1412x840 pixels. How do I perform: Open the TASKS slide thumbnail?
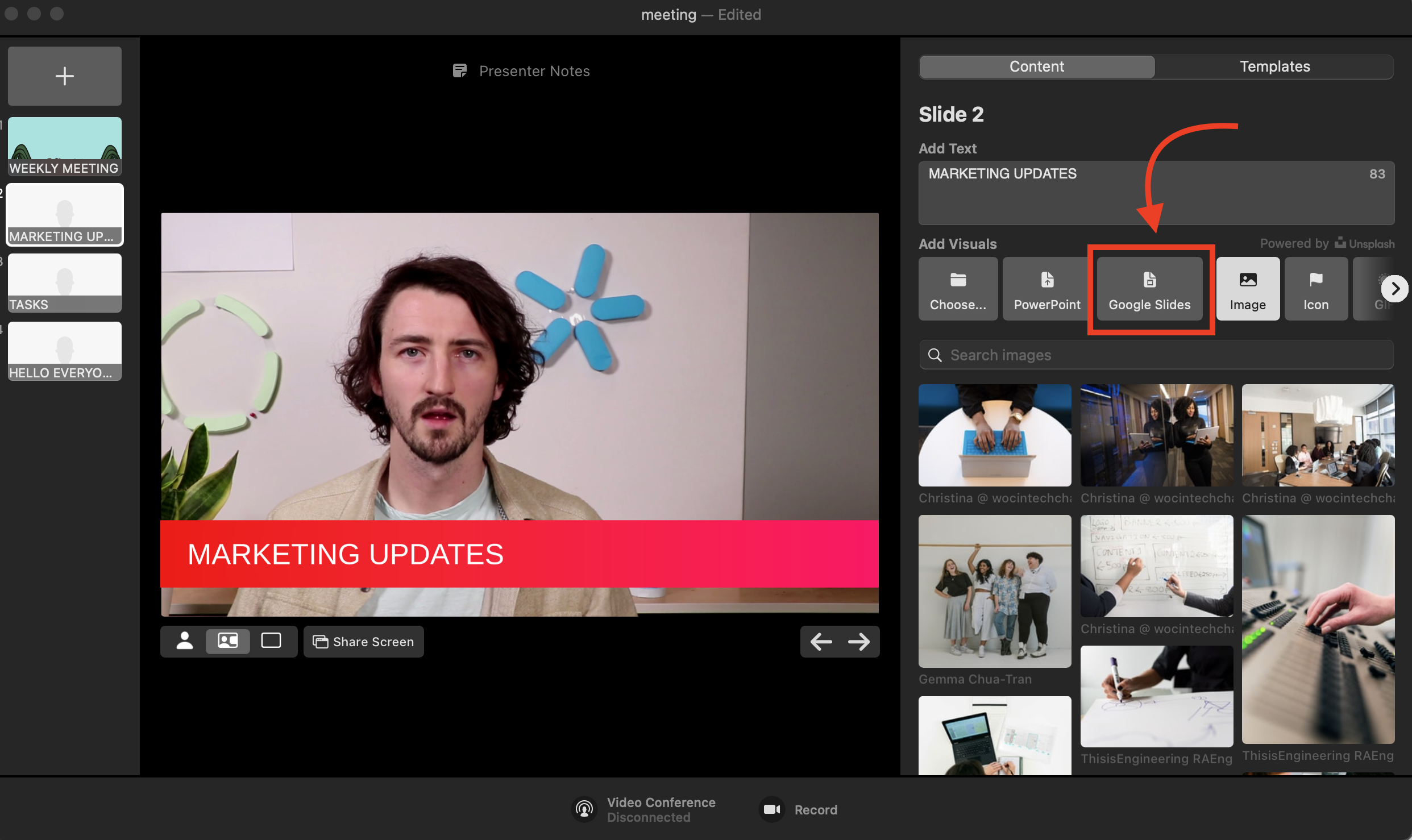(64, 283)
